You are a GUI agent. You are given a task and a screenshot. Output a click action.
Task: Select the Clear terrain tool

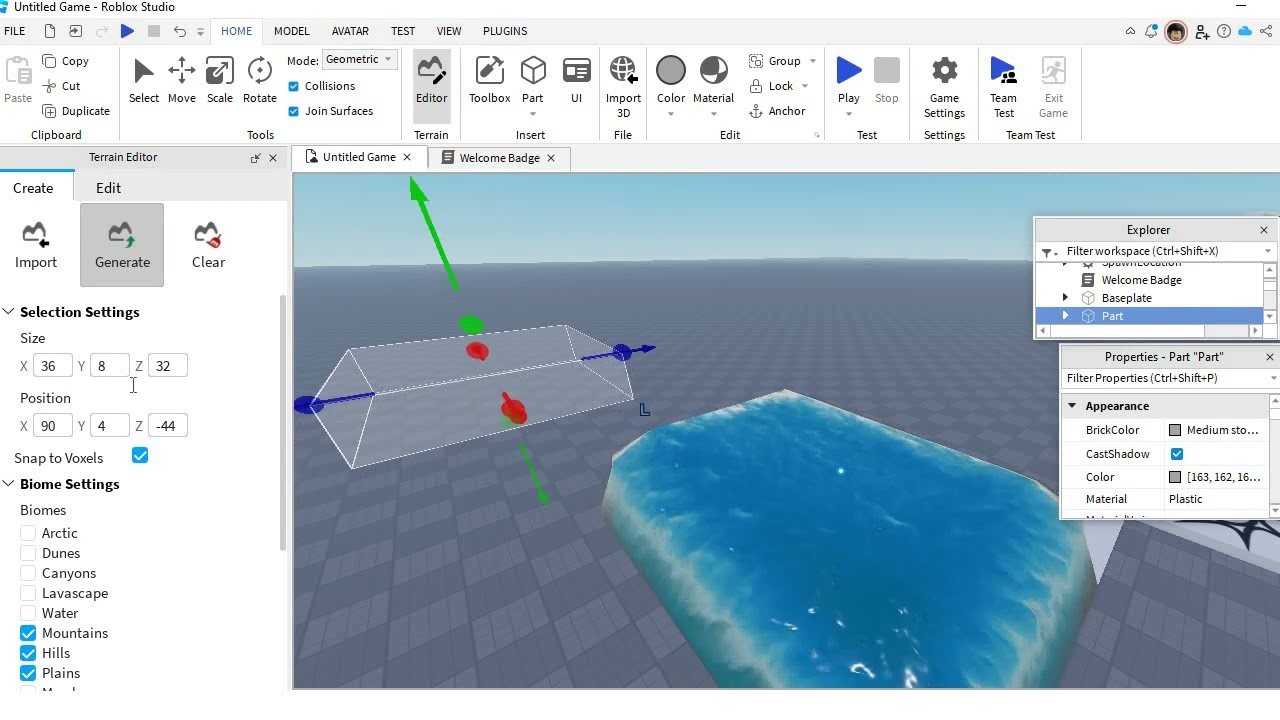(208, 245)
